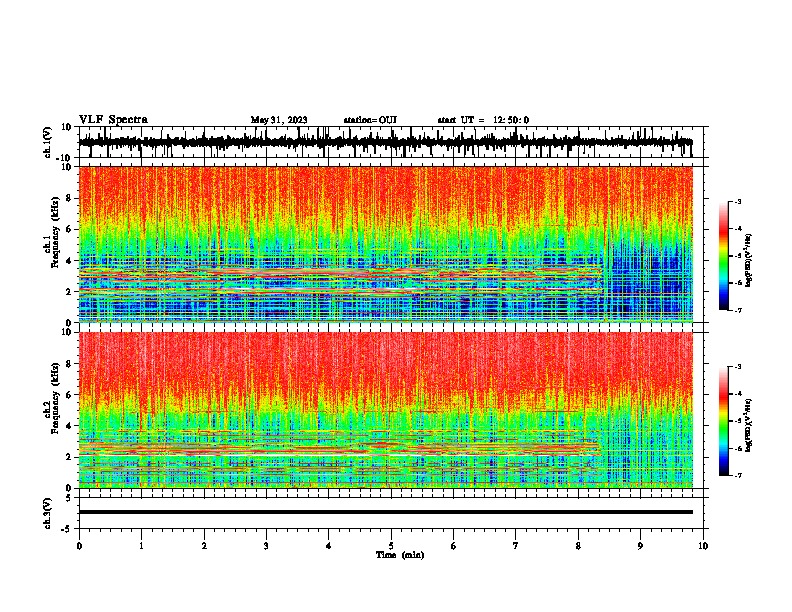Click the "4" kHz tick on ch.2 spectrogram

pos(69,426)
